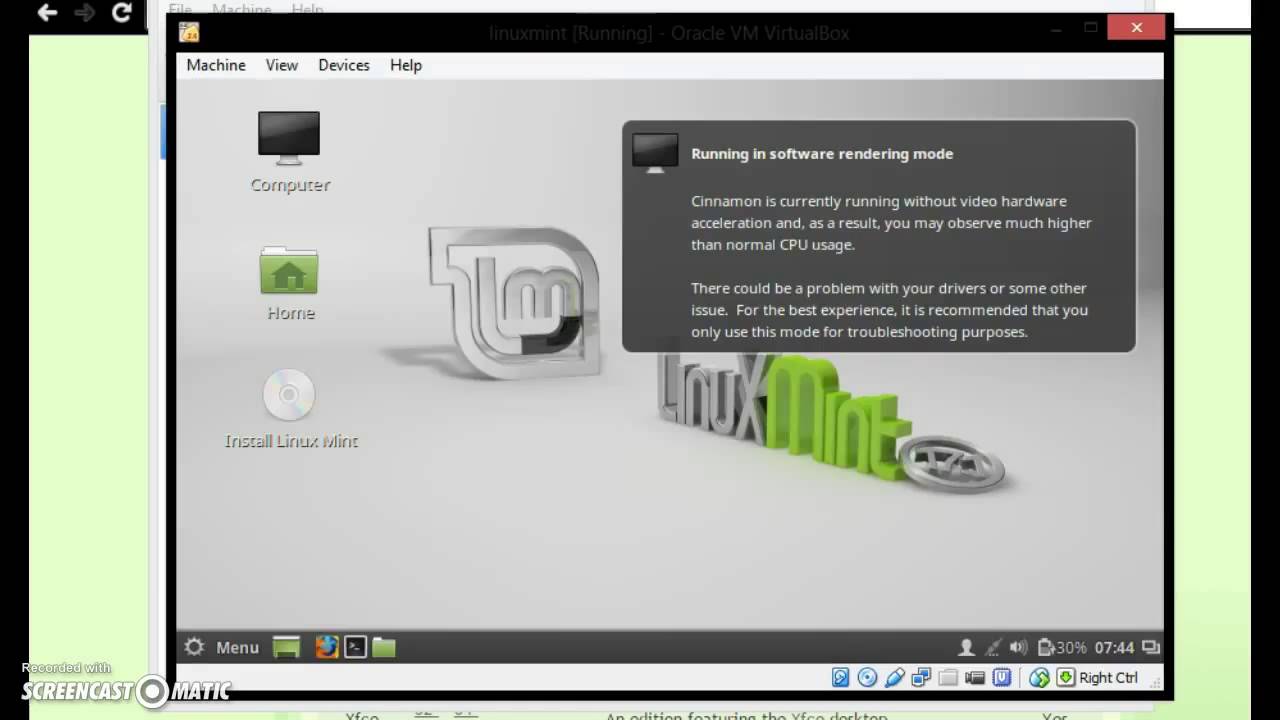Click the 07:44 clock applet
The height and width of the screenshot is (720, 1280).
point(1114,647)
